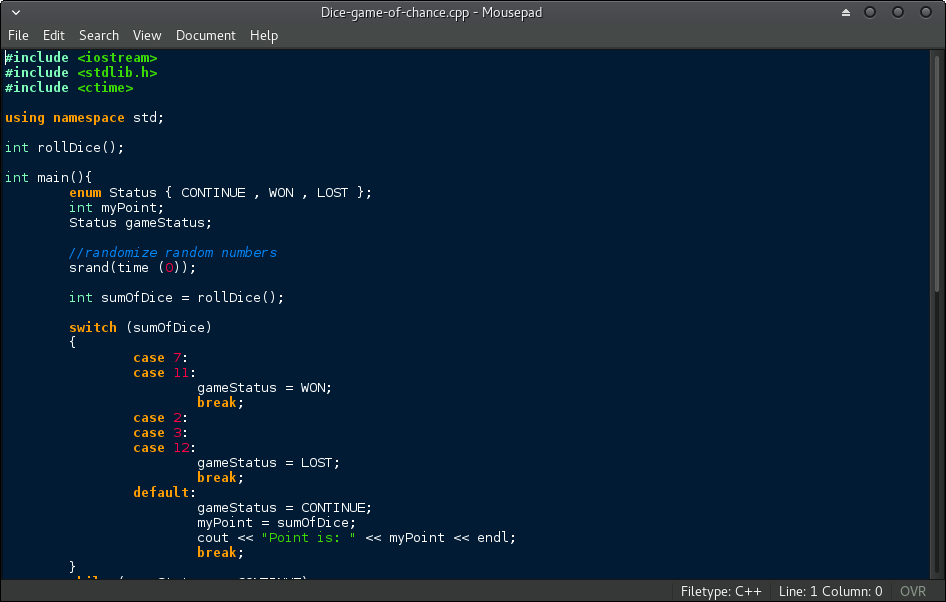946x602 pixels.
Task: Click the Line 1 Column 0 status indicator
Action: [831, 591]
